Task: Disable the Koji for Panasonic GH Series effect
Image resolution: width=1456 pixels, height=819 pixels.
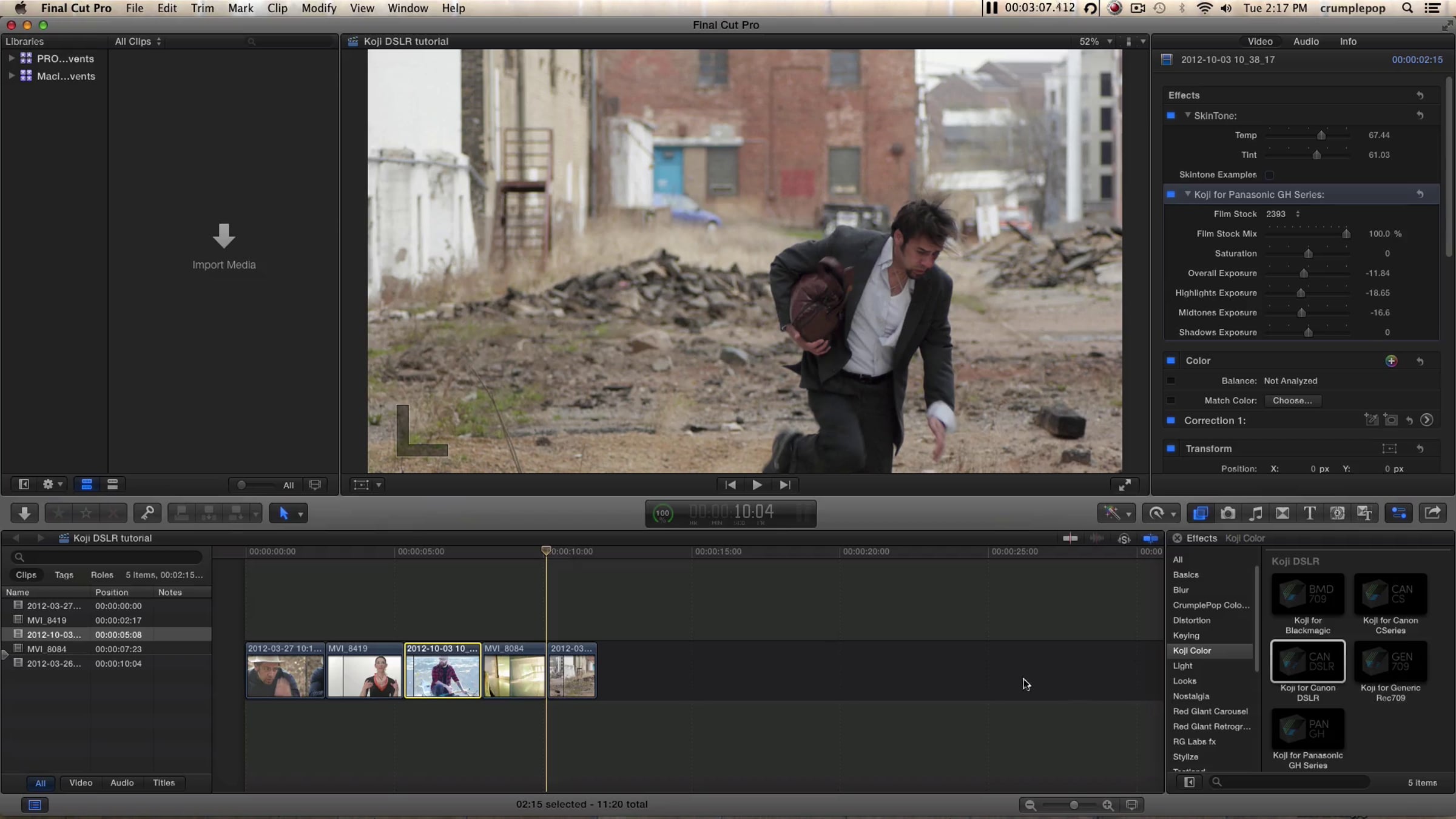Action: (x=1171, y=194)
